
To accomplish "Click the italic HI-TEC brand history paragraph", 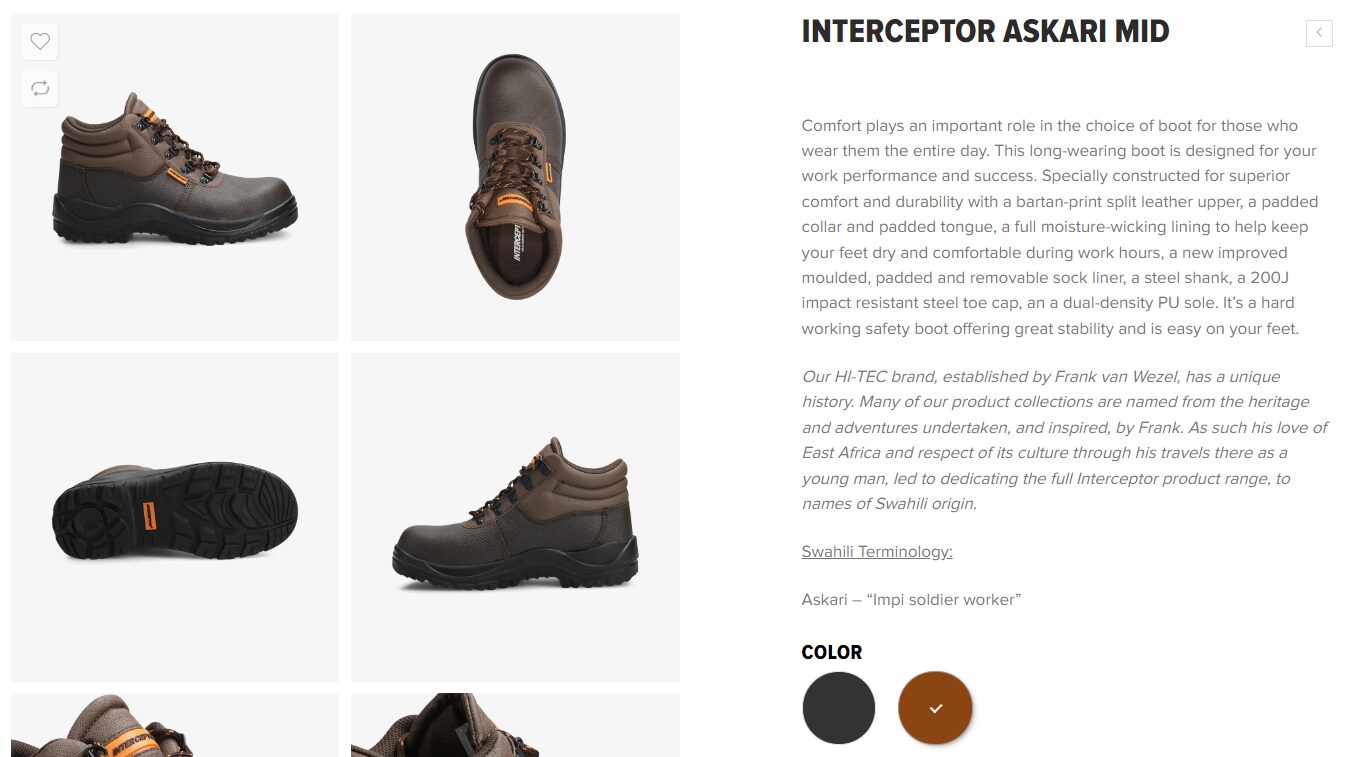I will click(1064, 440).
